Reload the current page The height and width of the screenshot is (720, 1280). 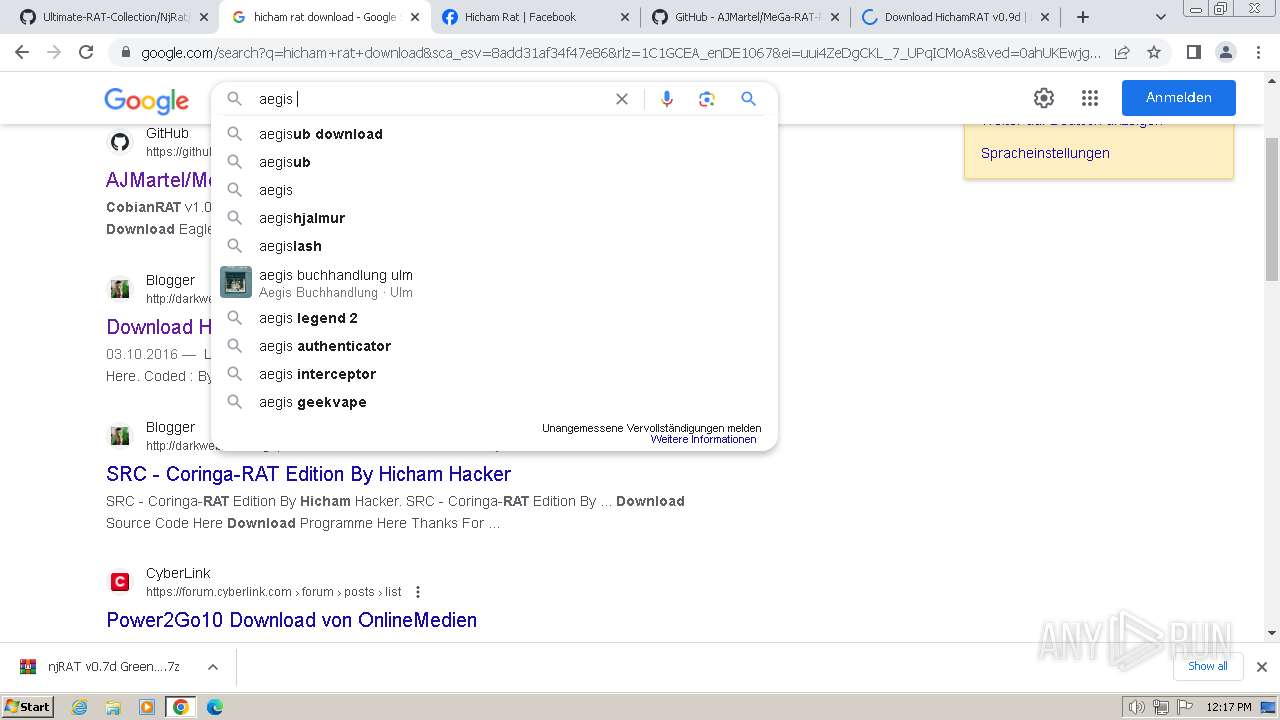click(86, 52)
